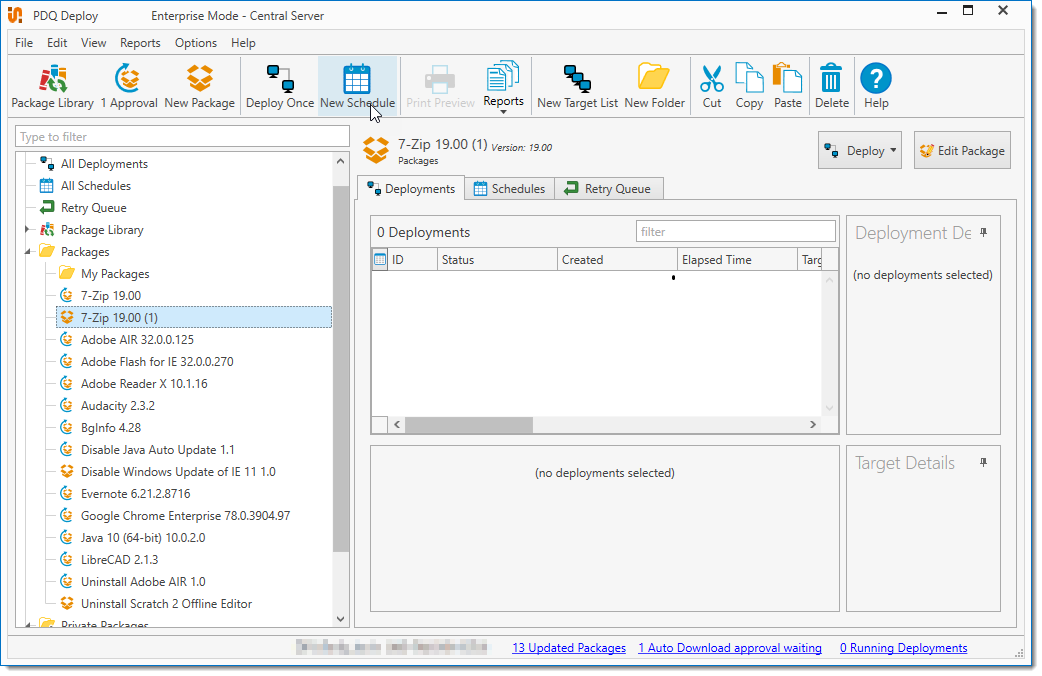The image size is (1042, 676).
Task: Open the Deploy dropdown button
Action: (859, 151)
